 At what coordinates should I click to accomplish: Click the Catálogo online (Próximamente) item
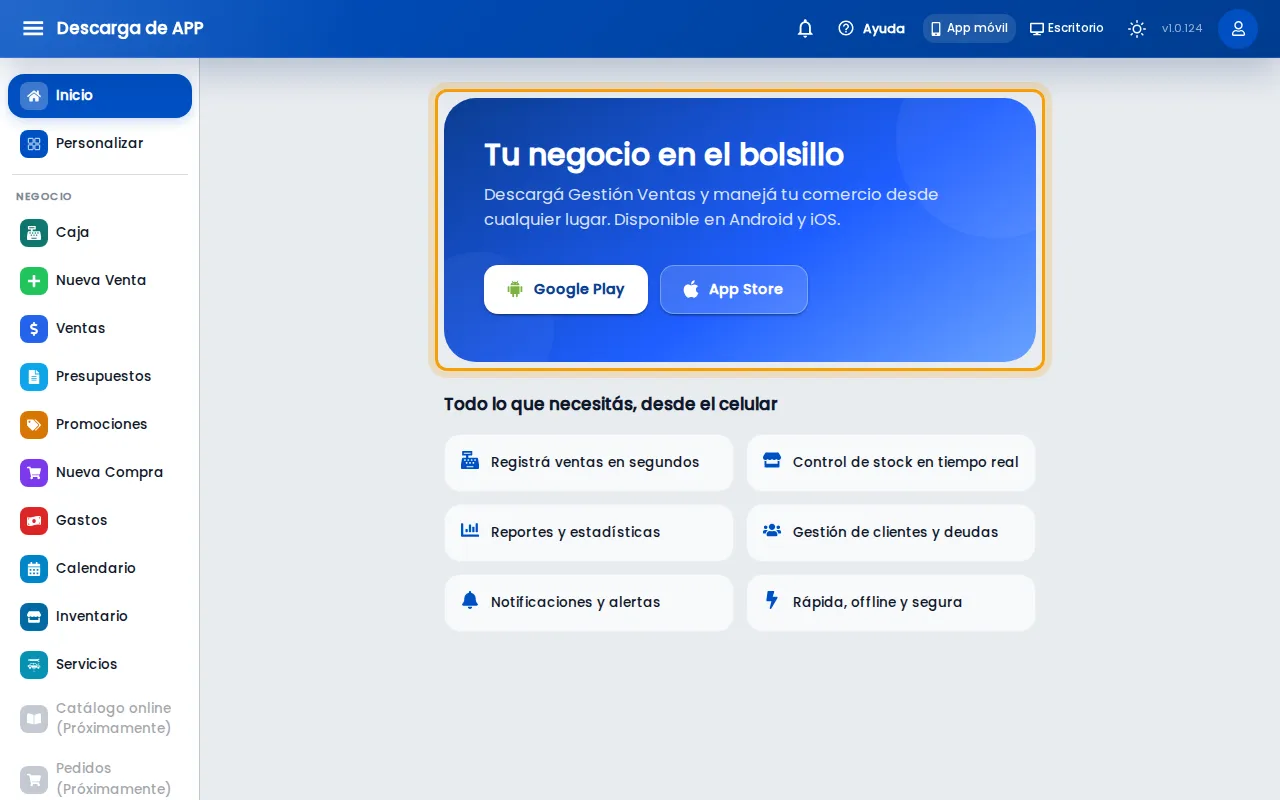(100, 719)
